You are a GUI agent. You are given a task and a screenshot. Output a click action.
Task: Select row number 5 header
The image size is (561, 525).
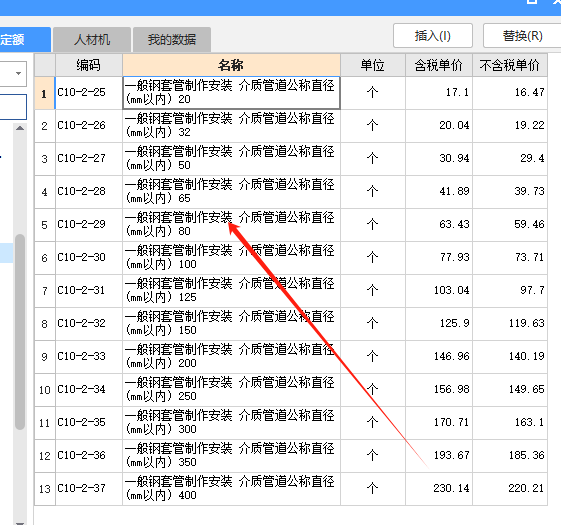pos(45,225)
